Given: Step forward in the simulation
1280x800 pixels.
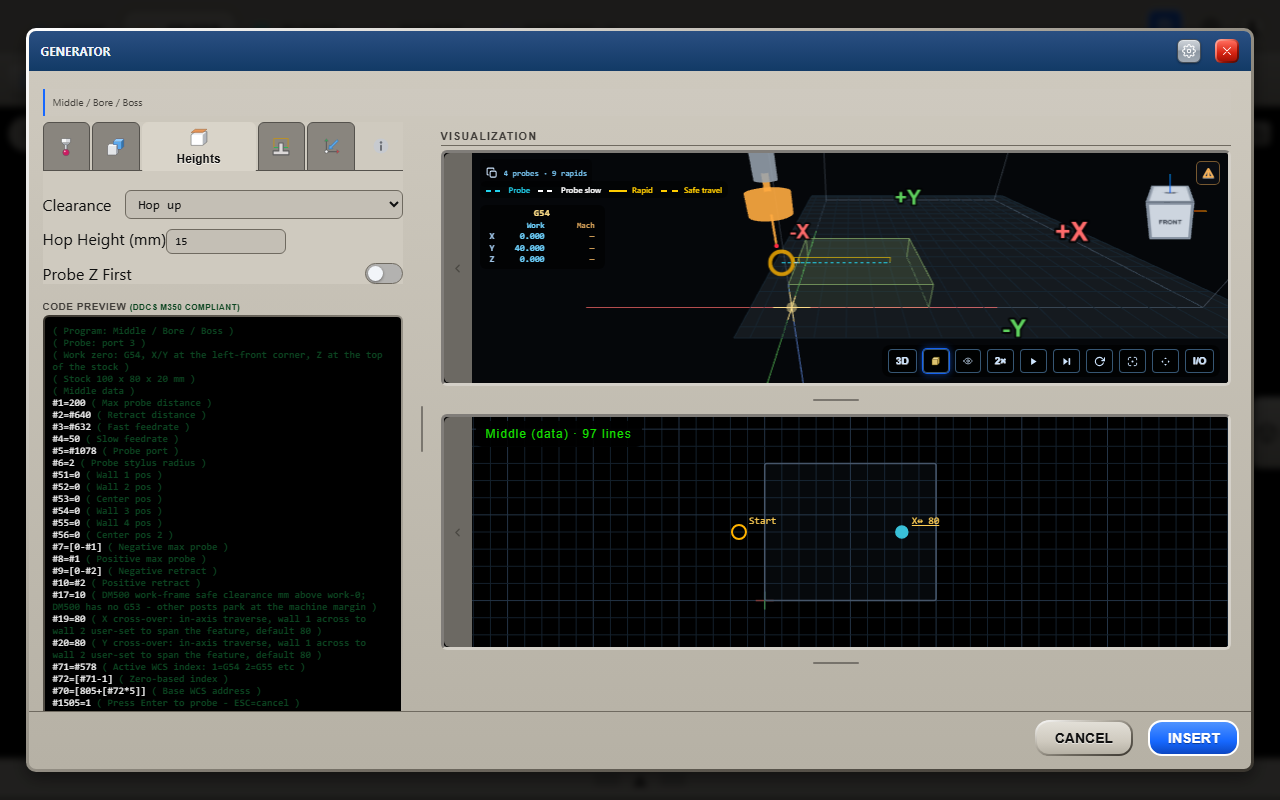Looking at the screenshot, I should click(x=1066, y=361).
